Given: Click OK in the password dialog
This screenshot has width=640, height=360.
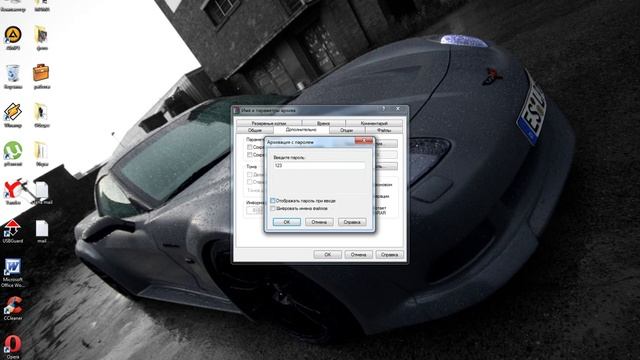Looking at the screenshot, I should point(287,222).
